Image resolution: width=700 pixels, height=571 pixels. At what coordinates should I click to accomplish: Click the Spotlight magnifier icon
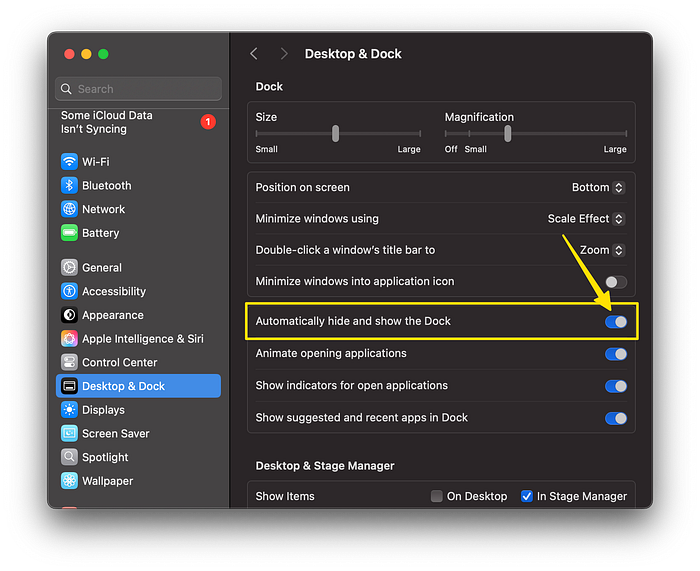tap(69, 457)
